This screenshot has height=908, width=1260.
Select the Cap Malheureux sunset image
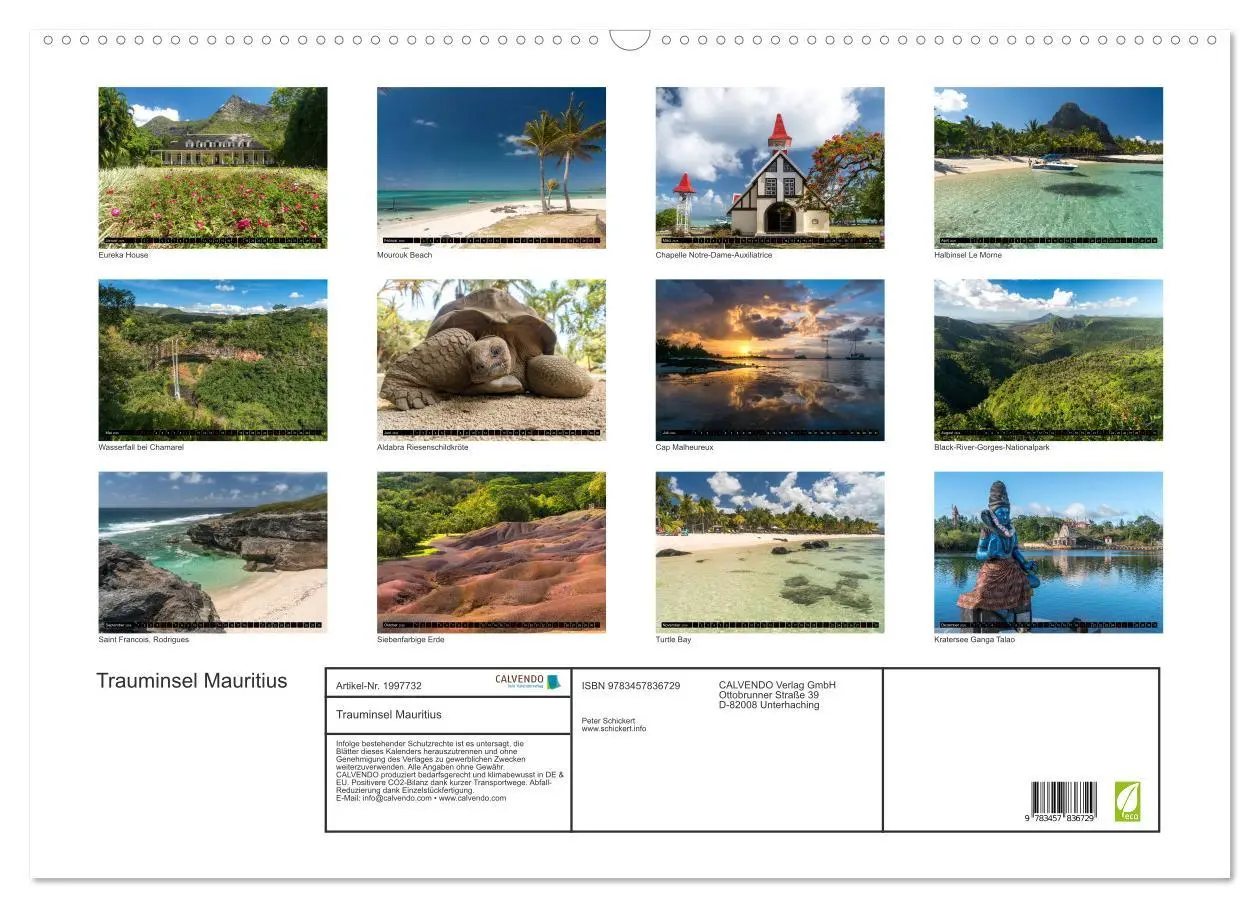[769, 360]
